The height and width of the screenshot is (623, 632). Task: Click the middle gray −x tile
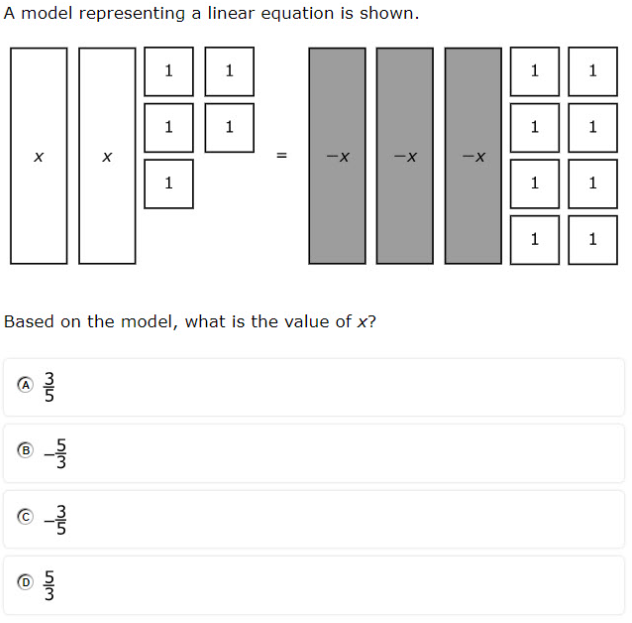click(x=405, y=156)
